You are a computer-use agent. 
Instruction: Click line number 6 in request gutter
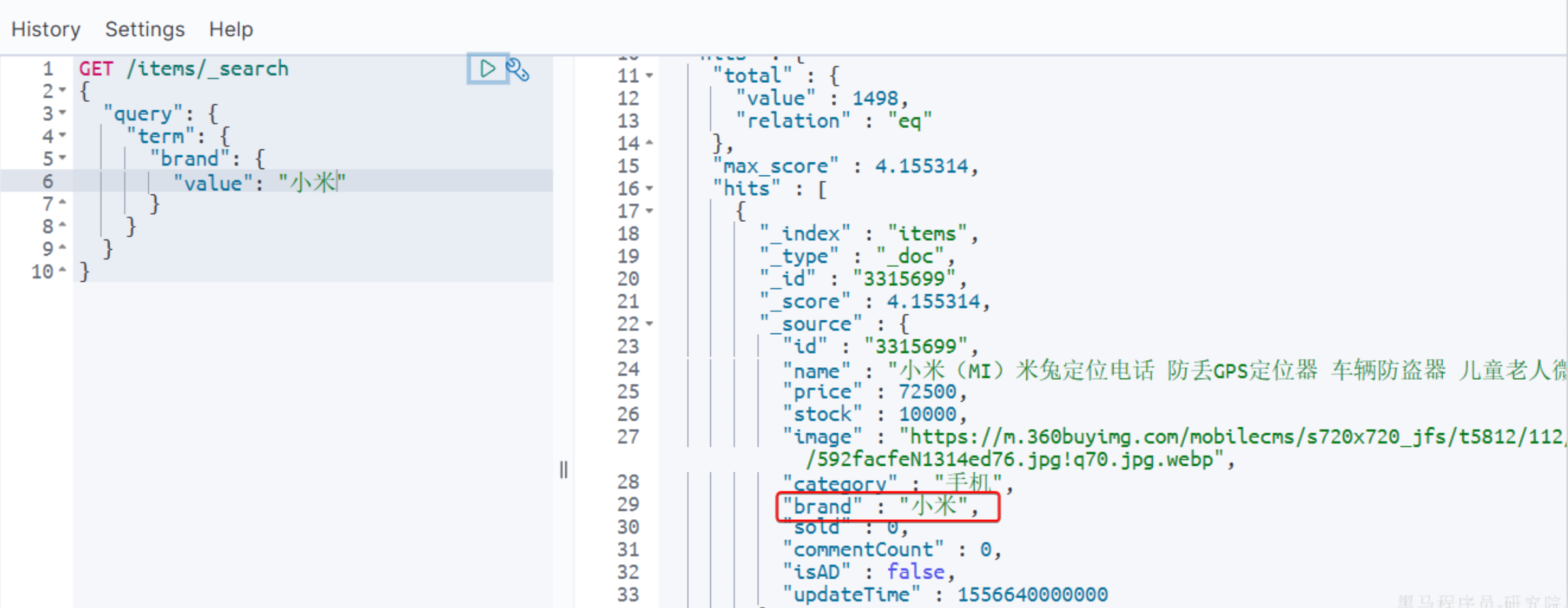point(48,181)
